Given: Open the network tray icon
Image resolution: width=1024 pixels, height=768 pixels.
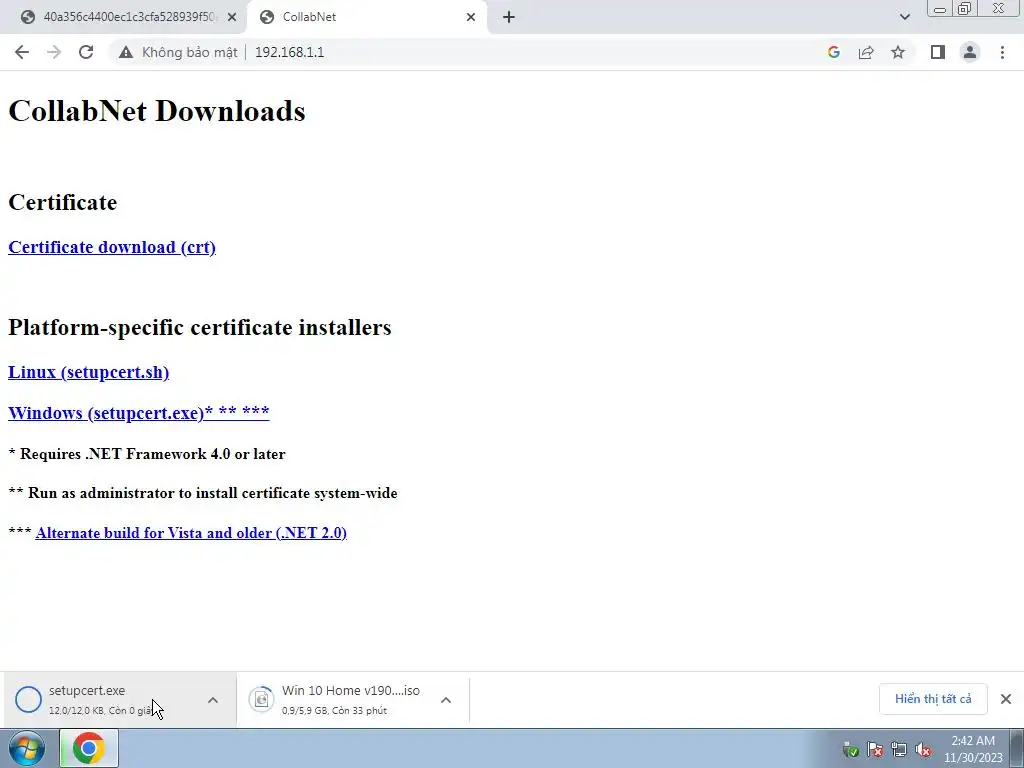Looking at the screenshot, I should coord(899,750).
